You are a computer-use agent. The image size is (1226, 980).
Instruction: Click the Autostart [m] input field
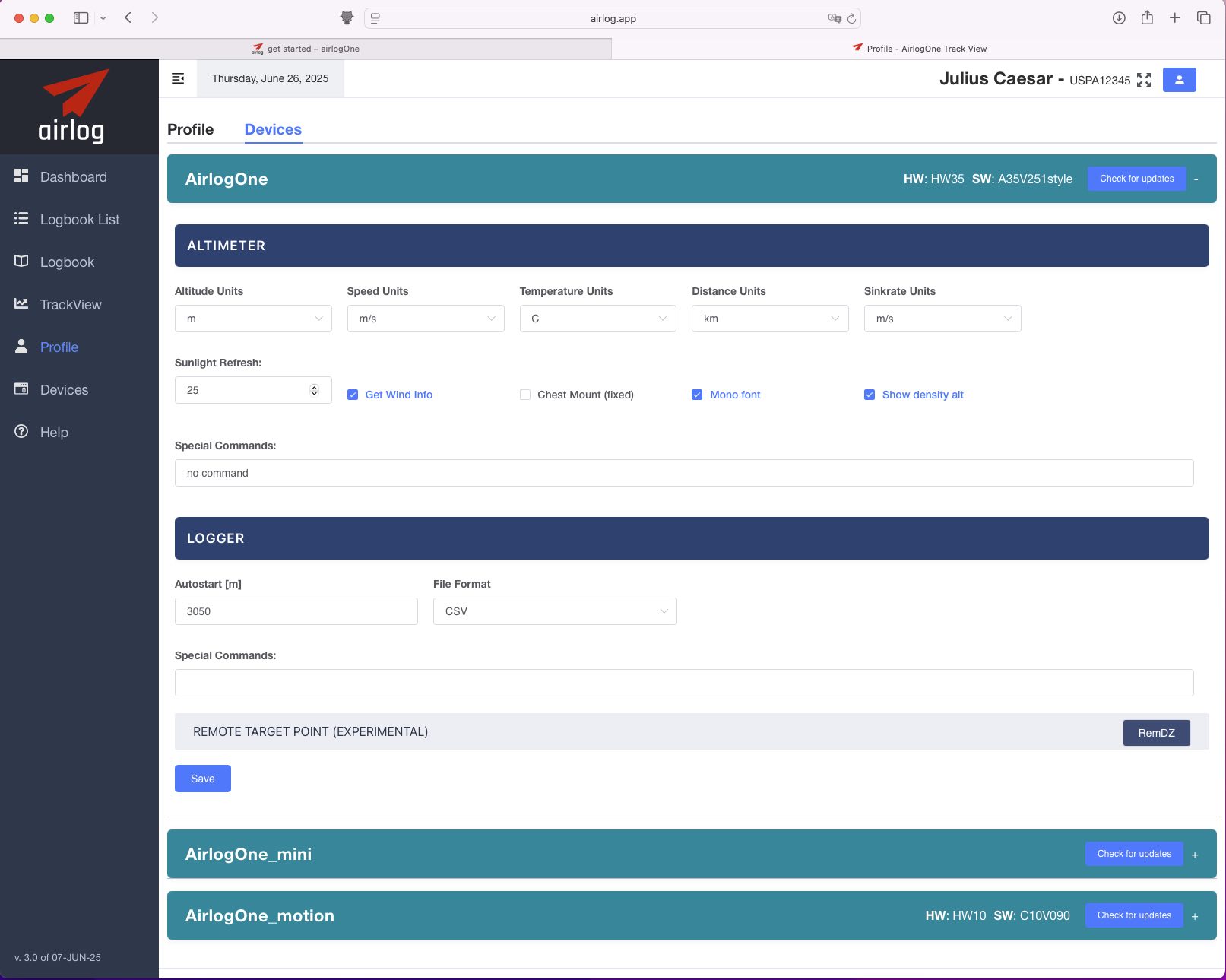296,611
